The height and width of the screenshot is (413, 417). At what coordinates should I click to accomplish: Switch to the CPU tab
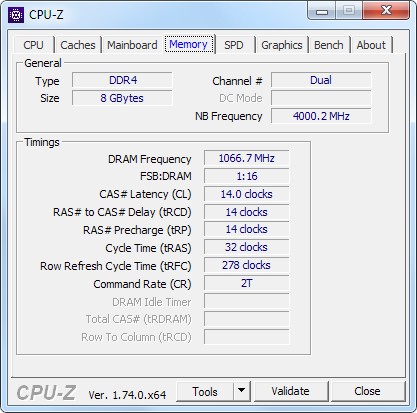tap(33, 45)
